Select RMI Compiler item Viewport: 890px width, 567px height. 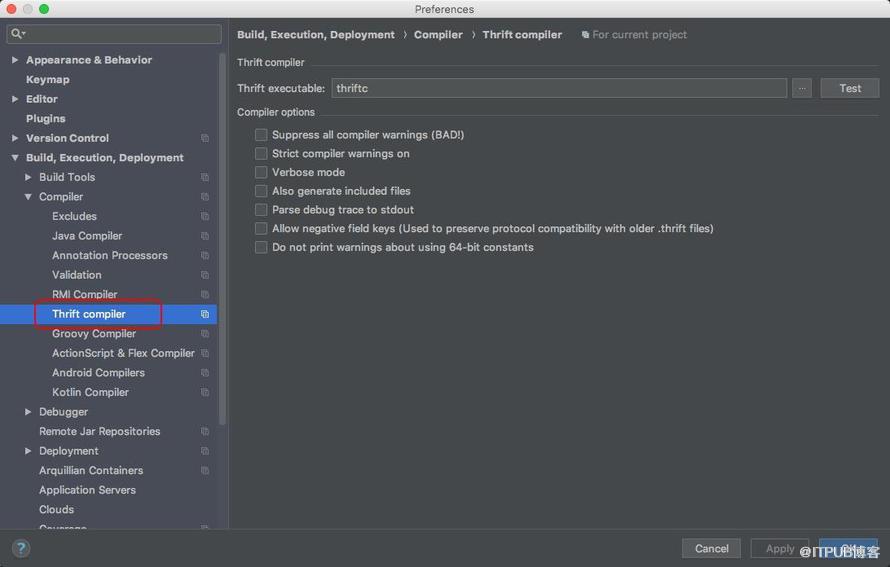pos(85,295)
